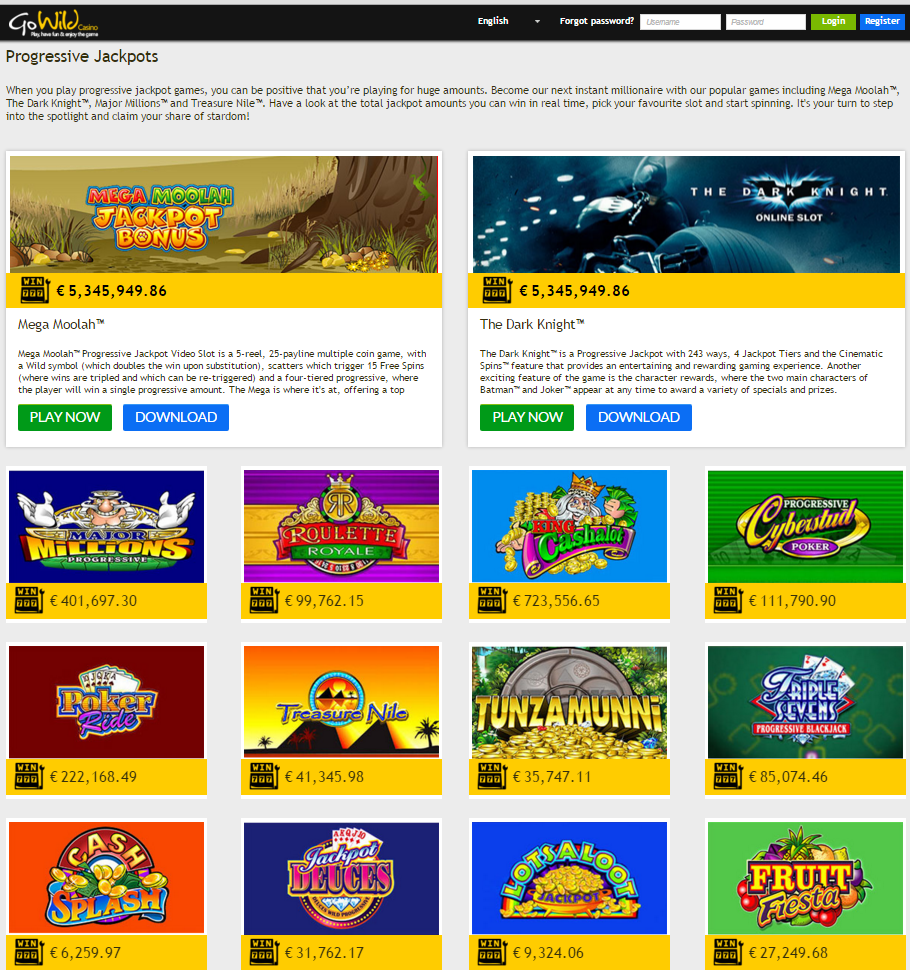Open the Tunzamunni game thumbnail
The height and width of the screenshot is (970, 910).
569,702
